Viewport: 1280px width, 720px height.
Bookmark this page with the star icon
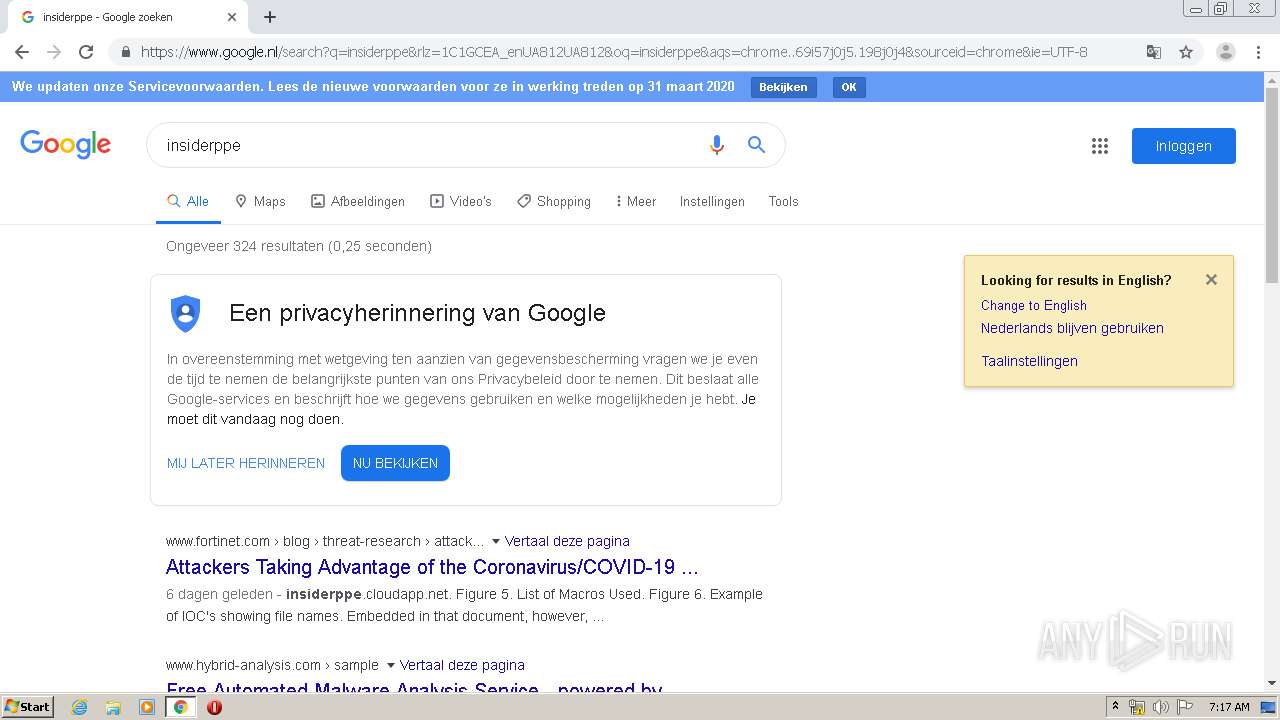(1186, 52)
